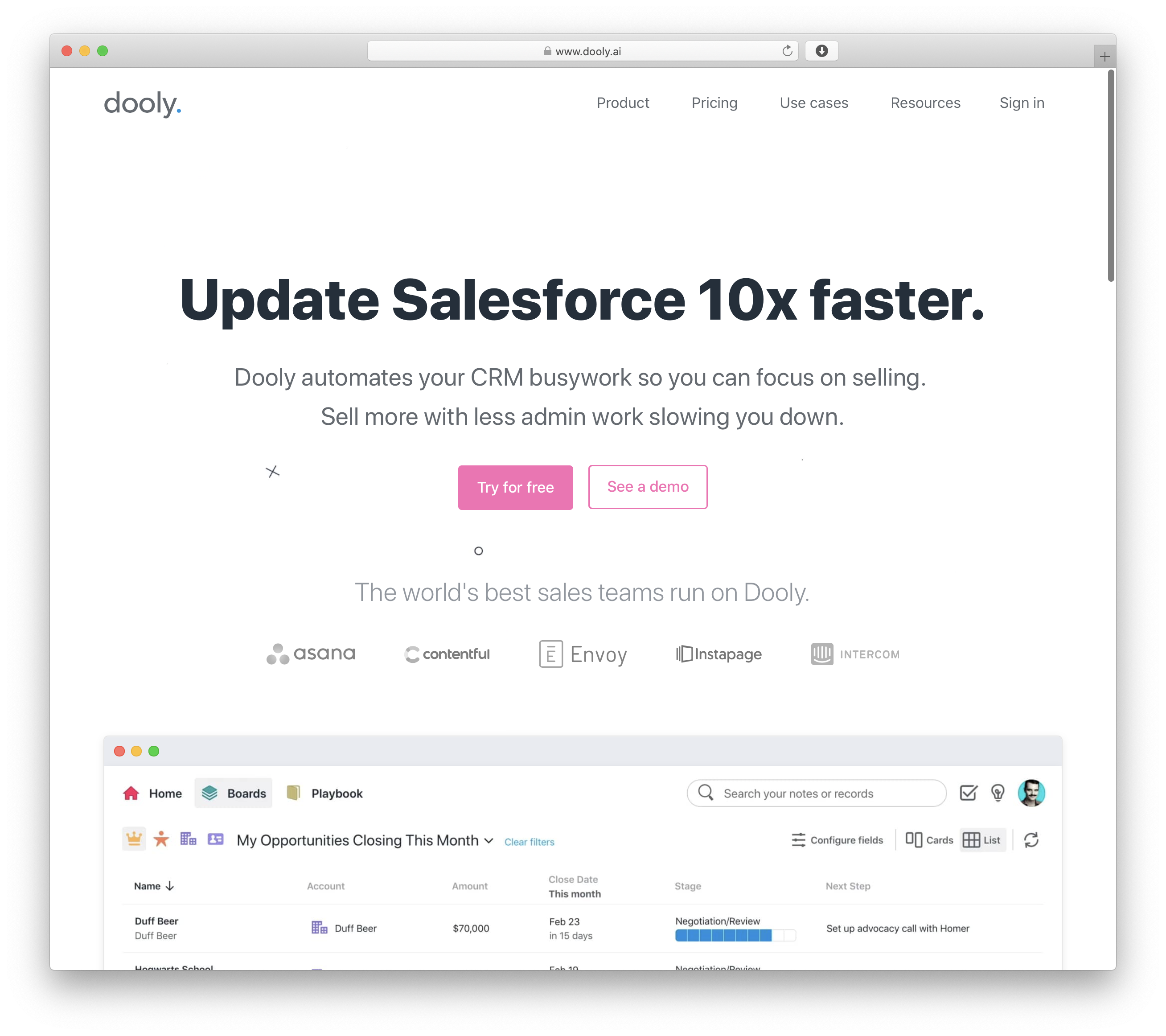Click the Try for free button

(516, 487)
